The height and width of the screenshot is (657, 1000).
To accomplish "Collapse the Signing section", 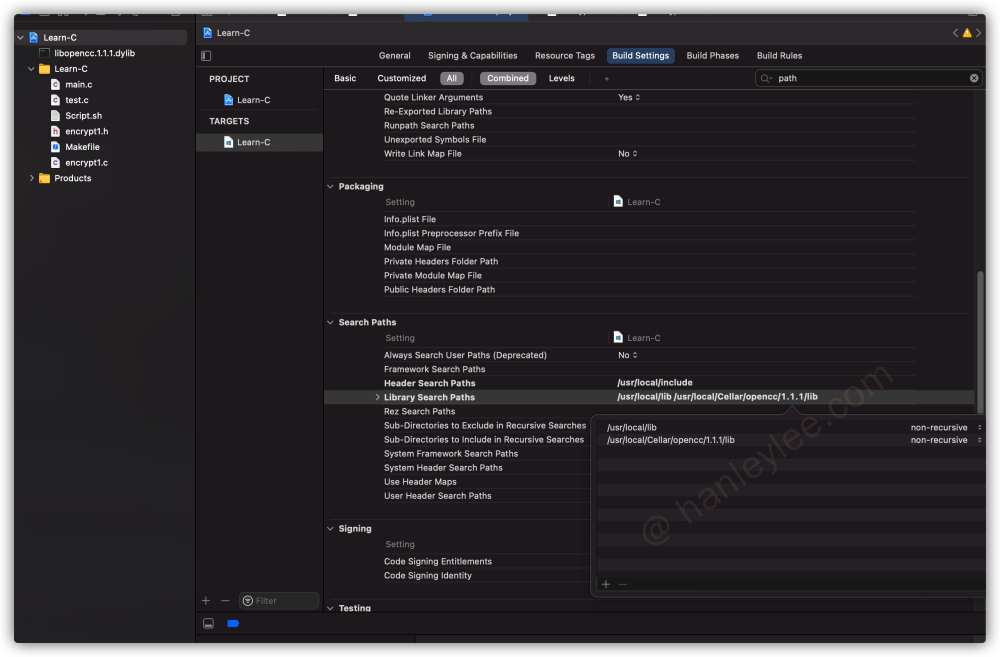I will tap(330, 529).
